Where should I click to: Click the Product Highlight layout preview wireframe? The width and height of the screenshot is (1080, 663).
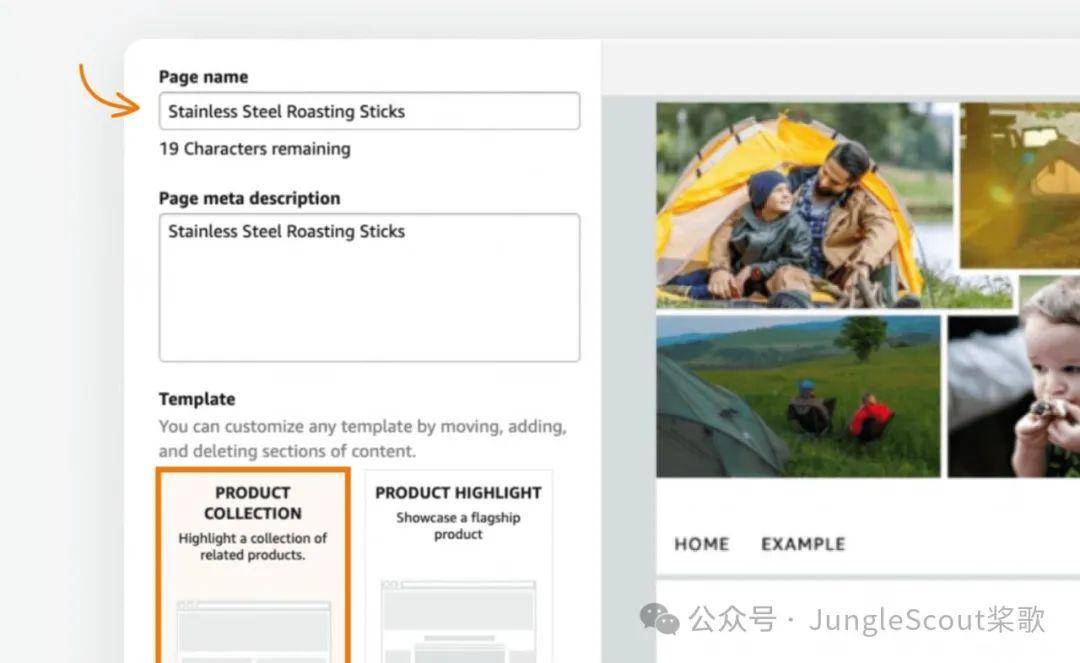coord(458,622)
